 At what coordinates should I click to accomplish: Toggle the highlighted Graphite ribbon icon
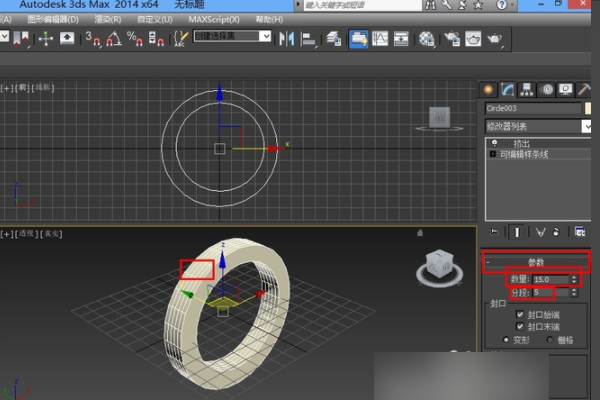coord(359,39)
